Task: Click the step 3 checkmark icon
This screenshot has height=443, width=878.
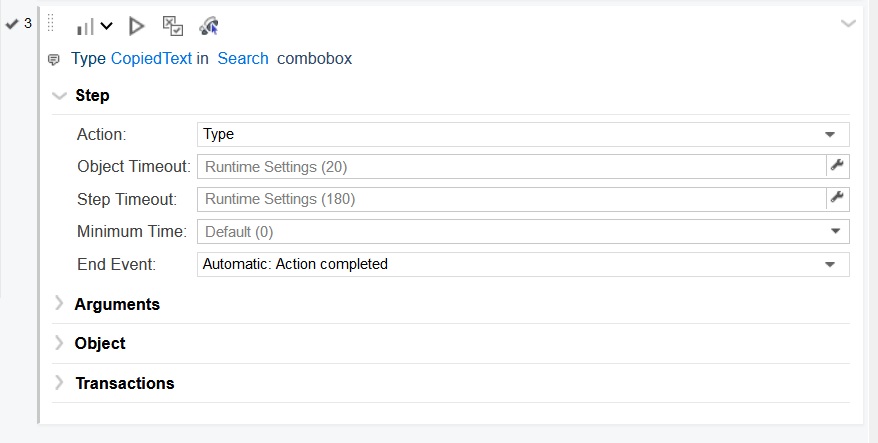Action: click(12, 23)
